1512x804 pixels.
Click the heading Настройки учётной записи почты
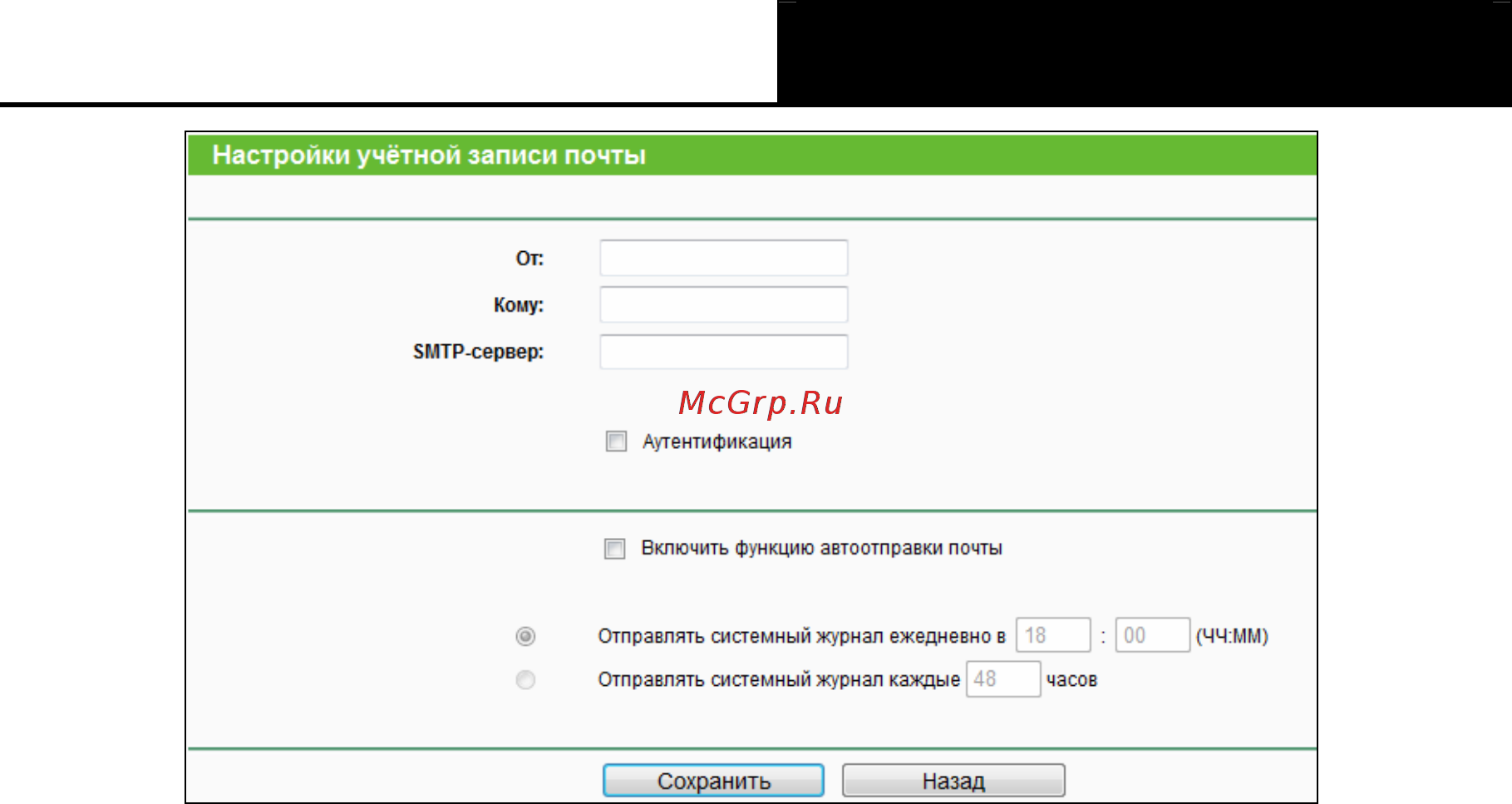(x=429, y=155)
